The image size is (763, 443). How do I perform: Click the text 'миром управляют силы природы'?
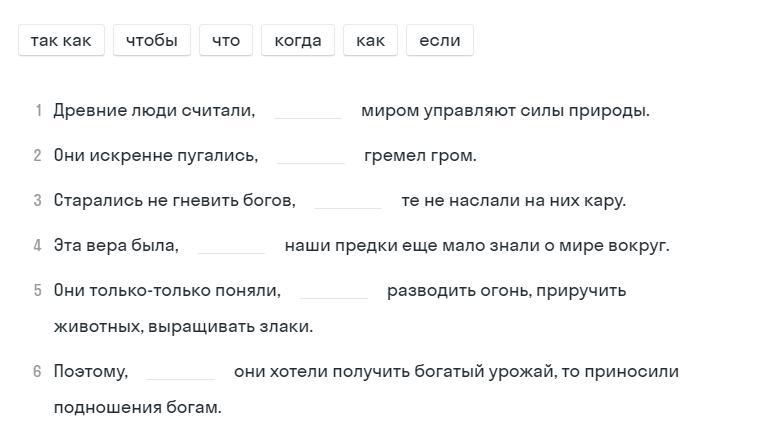click(x=505, y=111)
